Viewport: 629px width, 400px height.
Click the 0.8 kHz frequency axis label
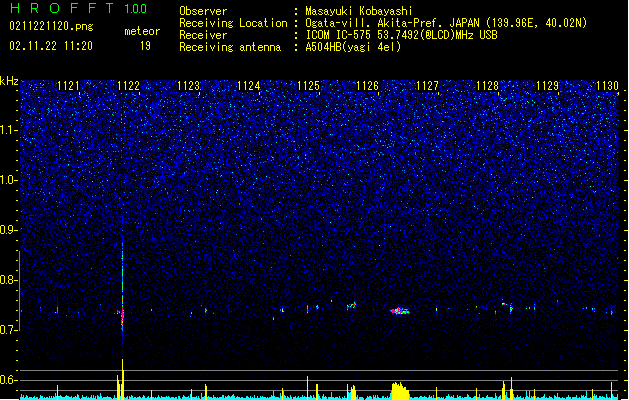pos(8,280)
